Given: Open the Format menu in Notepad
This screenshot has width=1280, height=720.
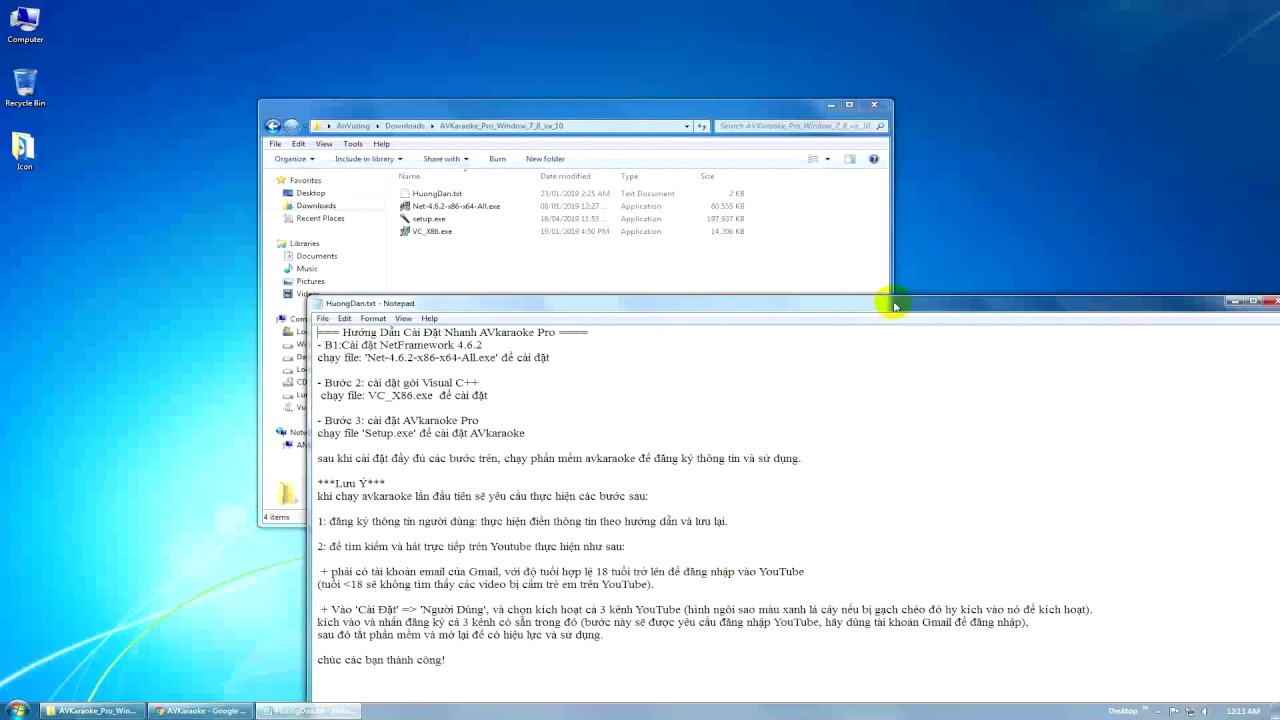Looking at the screenshot, I should pyautogui.click(x=373, y=319).
